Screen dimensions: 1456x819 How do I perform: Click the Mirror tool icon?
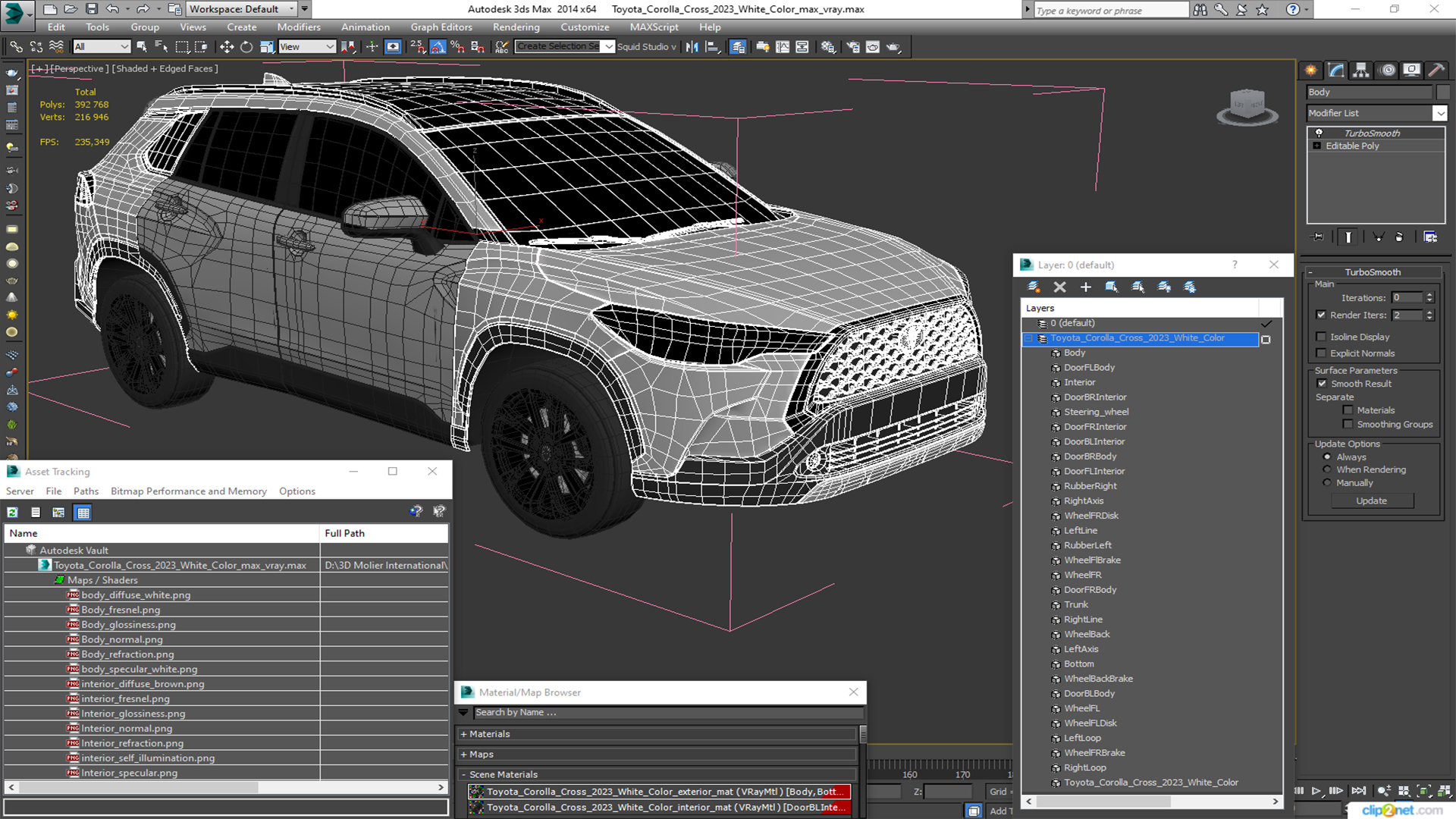tap(692, 47)
